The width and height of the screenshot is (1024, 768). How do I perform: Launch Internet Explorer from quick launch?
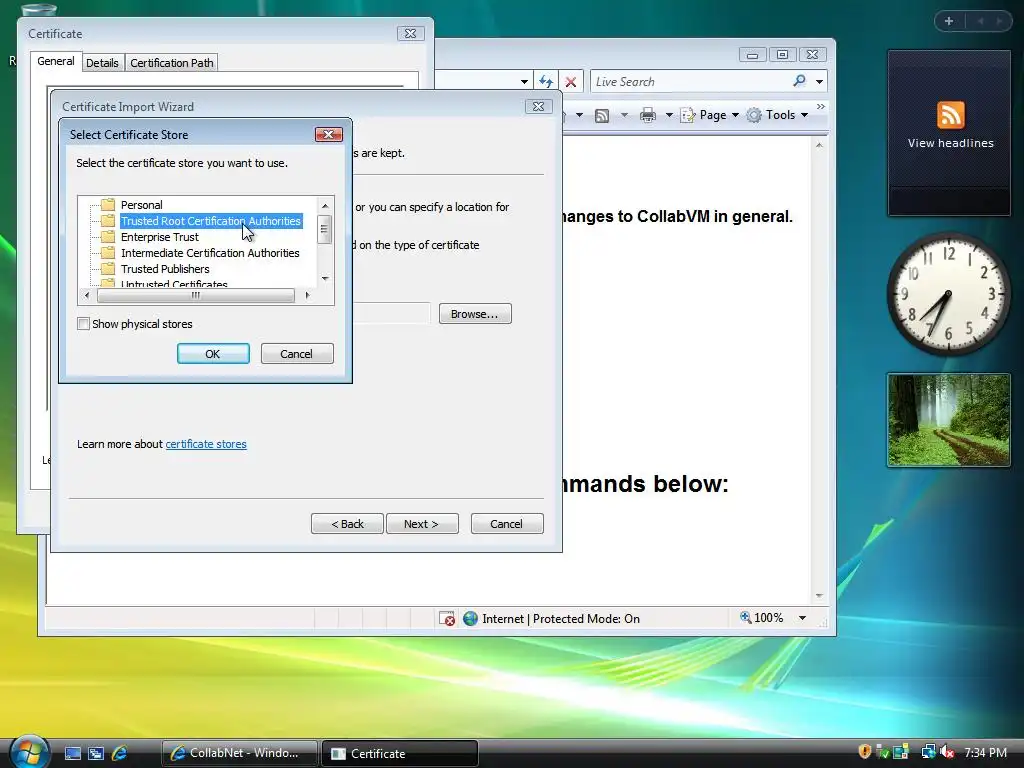point(120,754)
